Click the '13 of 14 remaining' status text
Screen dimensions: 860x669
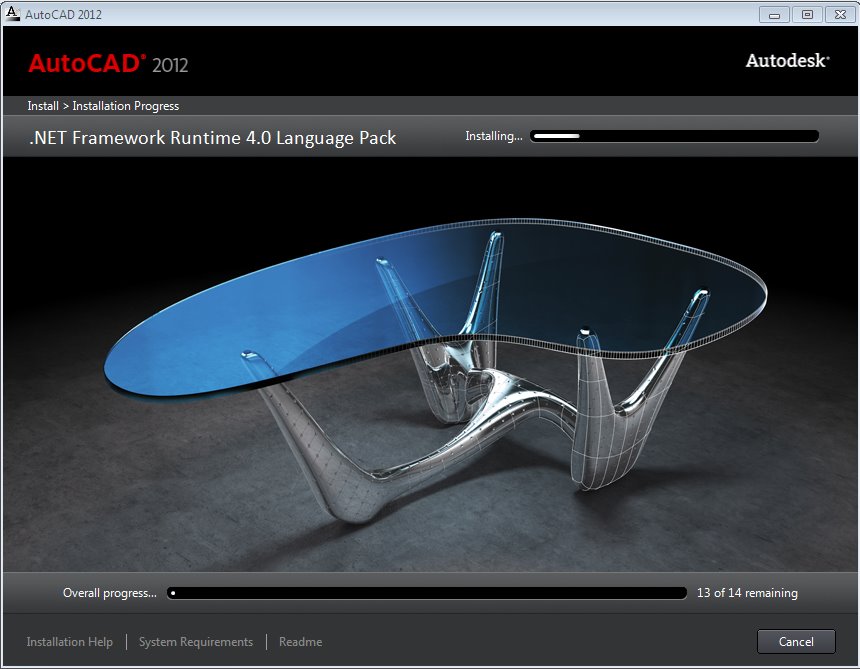[x=747, y=593]
